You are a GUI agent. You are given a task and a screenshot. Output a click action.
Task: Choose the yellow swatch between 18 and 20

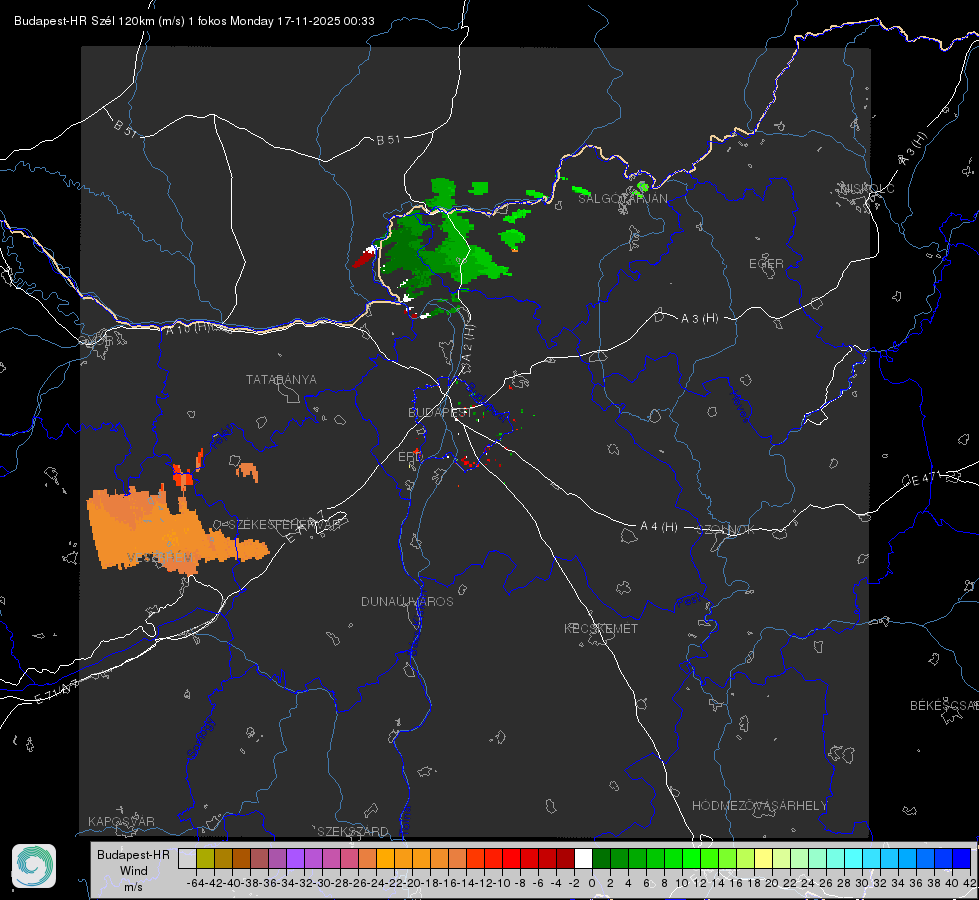763,859
